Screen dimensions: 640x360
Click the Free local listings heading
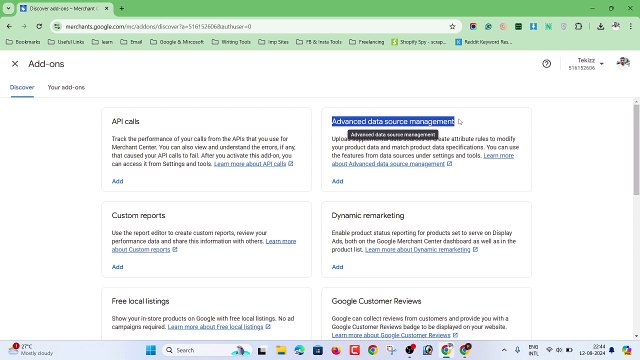click(140, 301)
